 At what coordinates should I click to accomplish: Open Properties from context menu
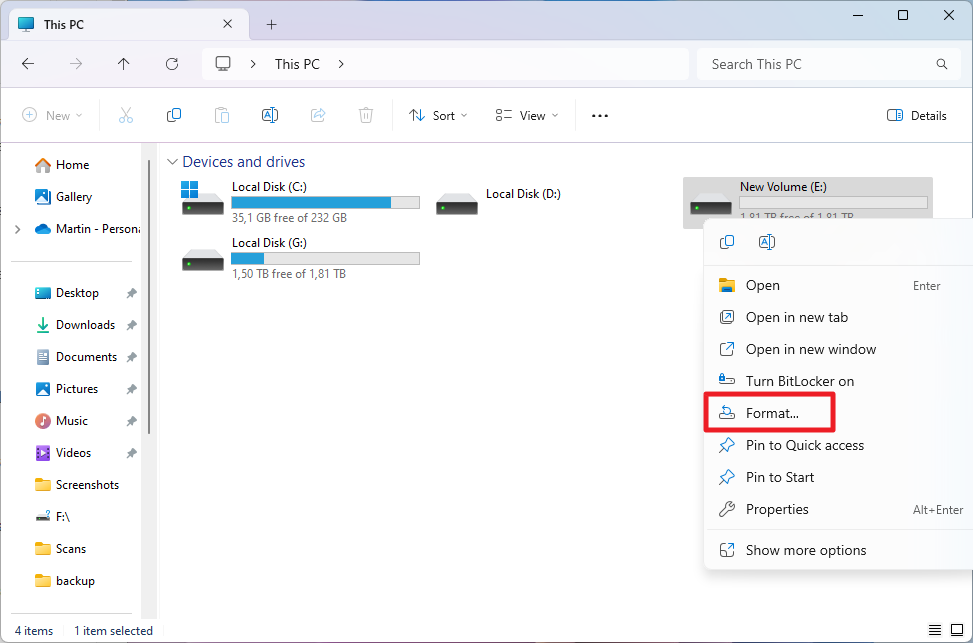tap(840, 510)
